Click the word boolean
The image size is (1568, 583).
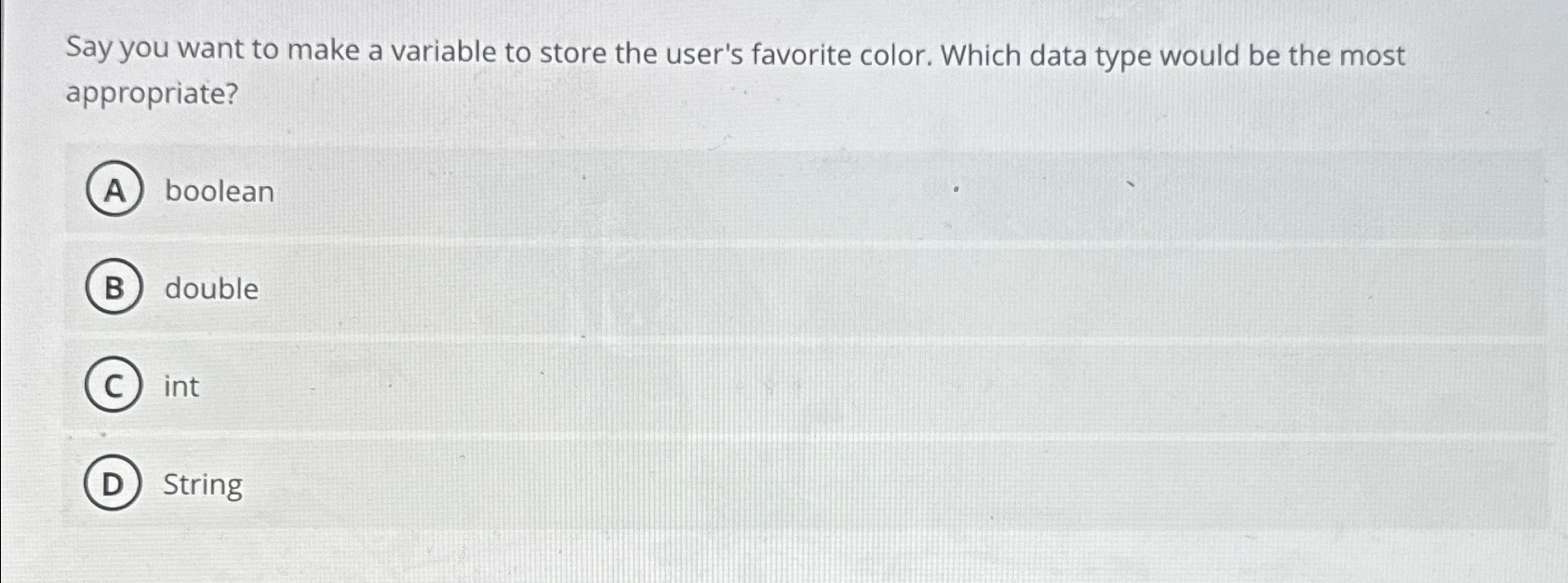point(217,191)
